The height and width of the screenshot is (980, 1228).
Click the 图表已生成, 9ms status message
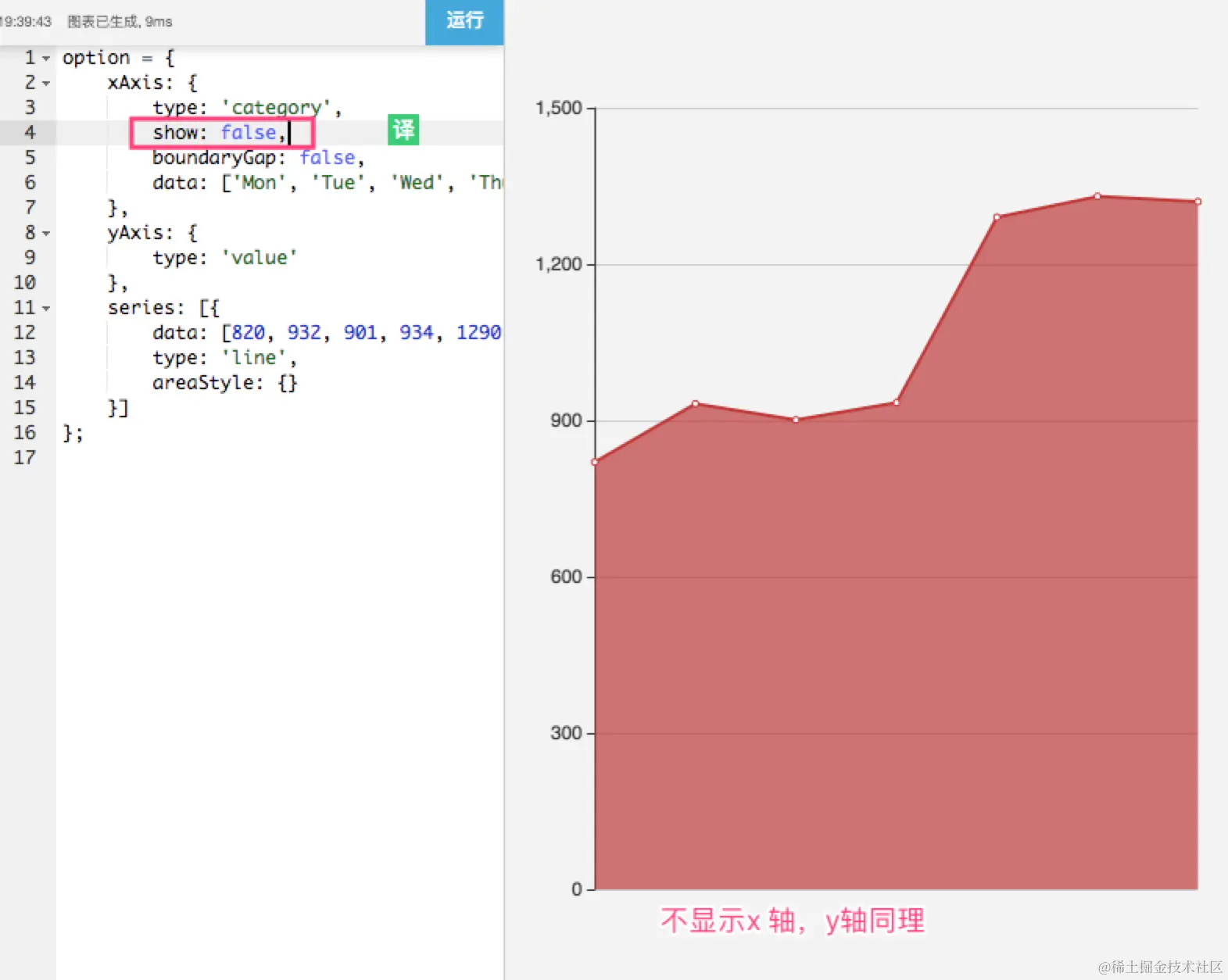[120, 22]
